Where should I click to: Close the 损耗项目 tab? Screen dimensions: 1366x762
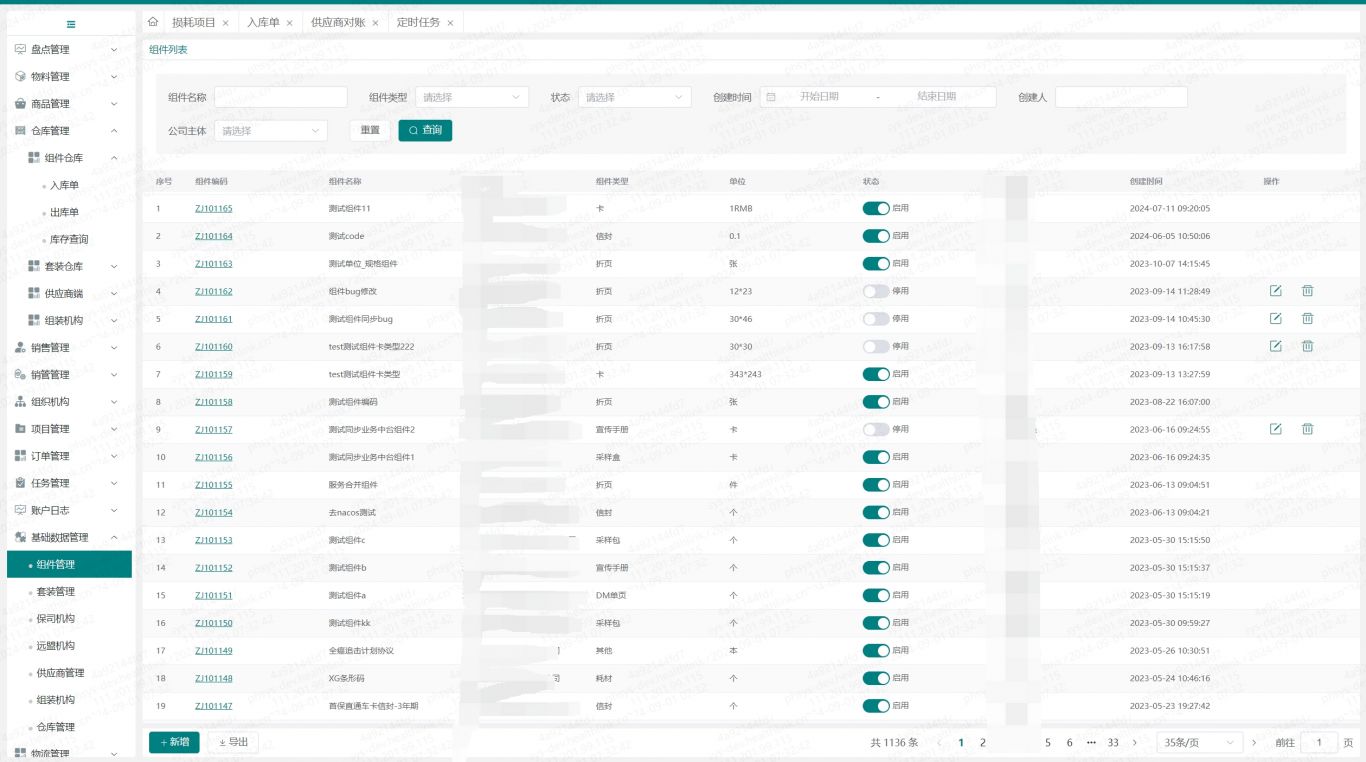click(225, 23)
